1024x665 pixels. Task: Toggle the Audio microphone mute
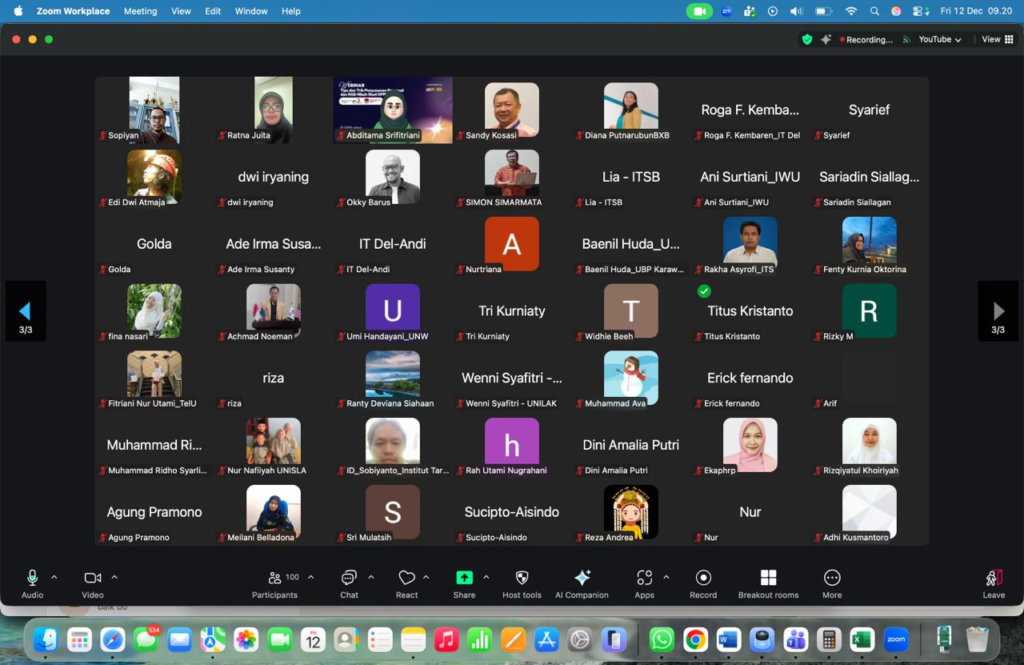[x=32, y=578]
